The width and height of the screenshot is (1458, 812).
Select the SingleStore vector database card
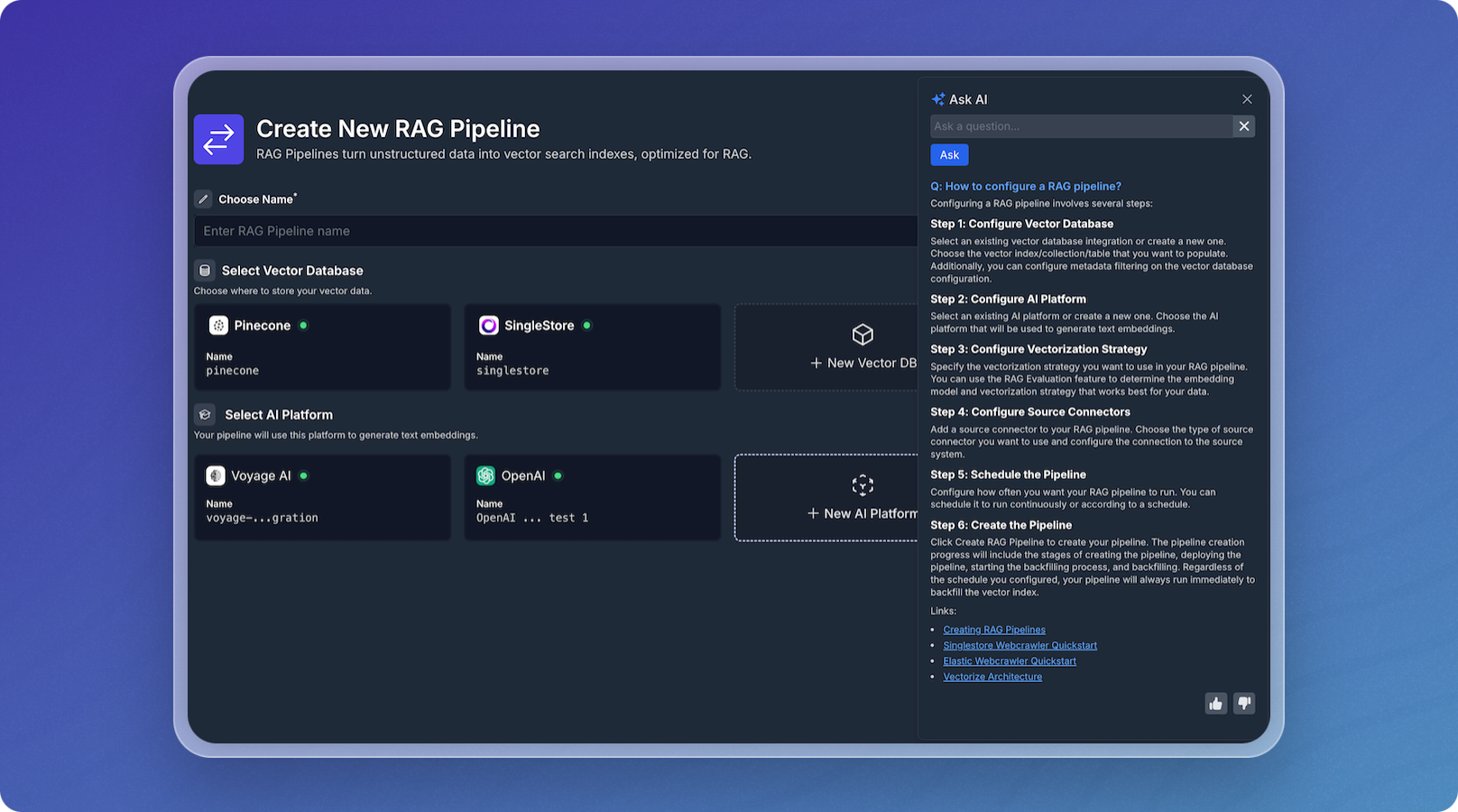(593, 347)
